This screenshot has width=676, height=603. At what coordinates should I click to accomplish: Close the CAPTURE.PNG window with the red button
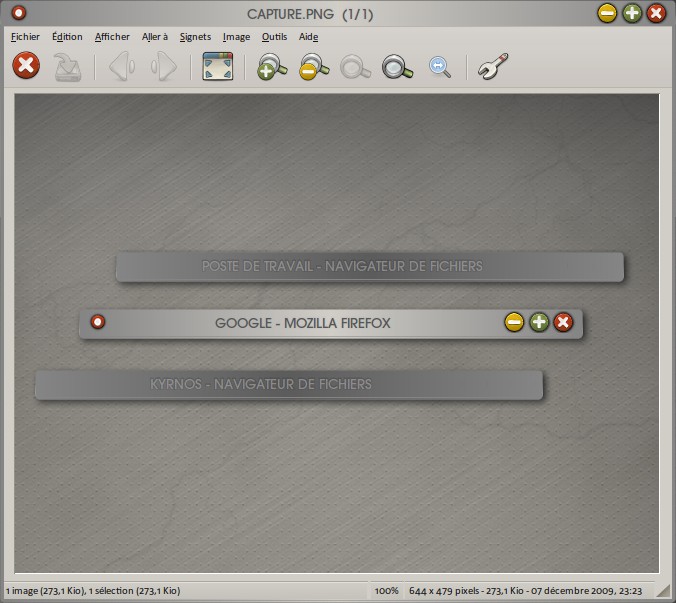tap(656, 13)
